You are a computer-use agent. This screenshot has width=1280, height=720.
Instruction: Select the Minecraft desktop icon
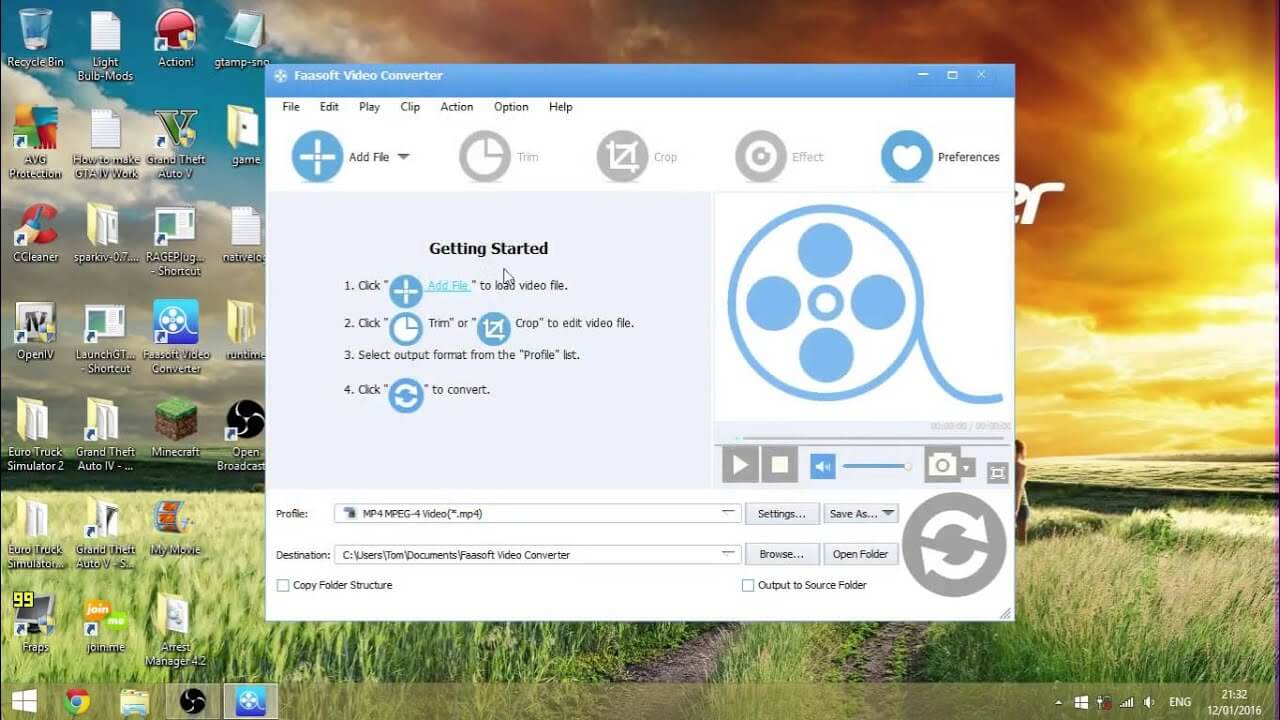176,428
